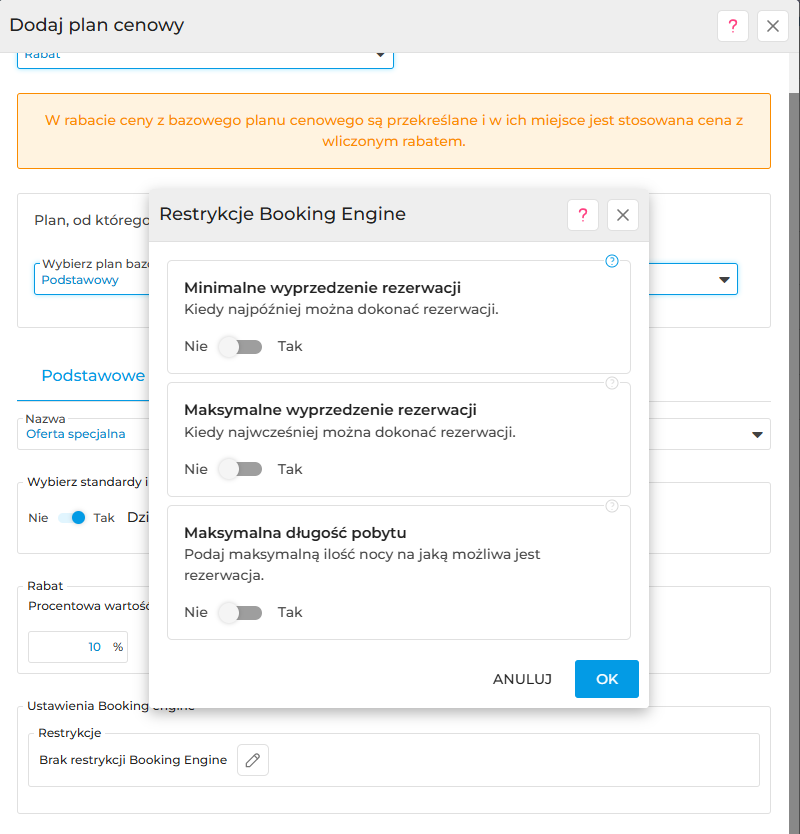The height and width of the screenshot is (834, 800).
Task: Click the 'Kiedy najpóźniej można dokonać rezerwacji.' text
Action: (341, 310)
